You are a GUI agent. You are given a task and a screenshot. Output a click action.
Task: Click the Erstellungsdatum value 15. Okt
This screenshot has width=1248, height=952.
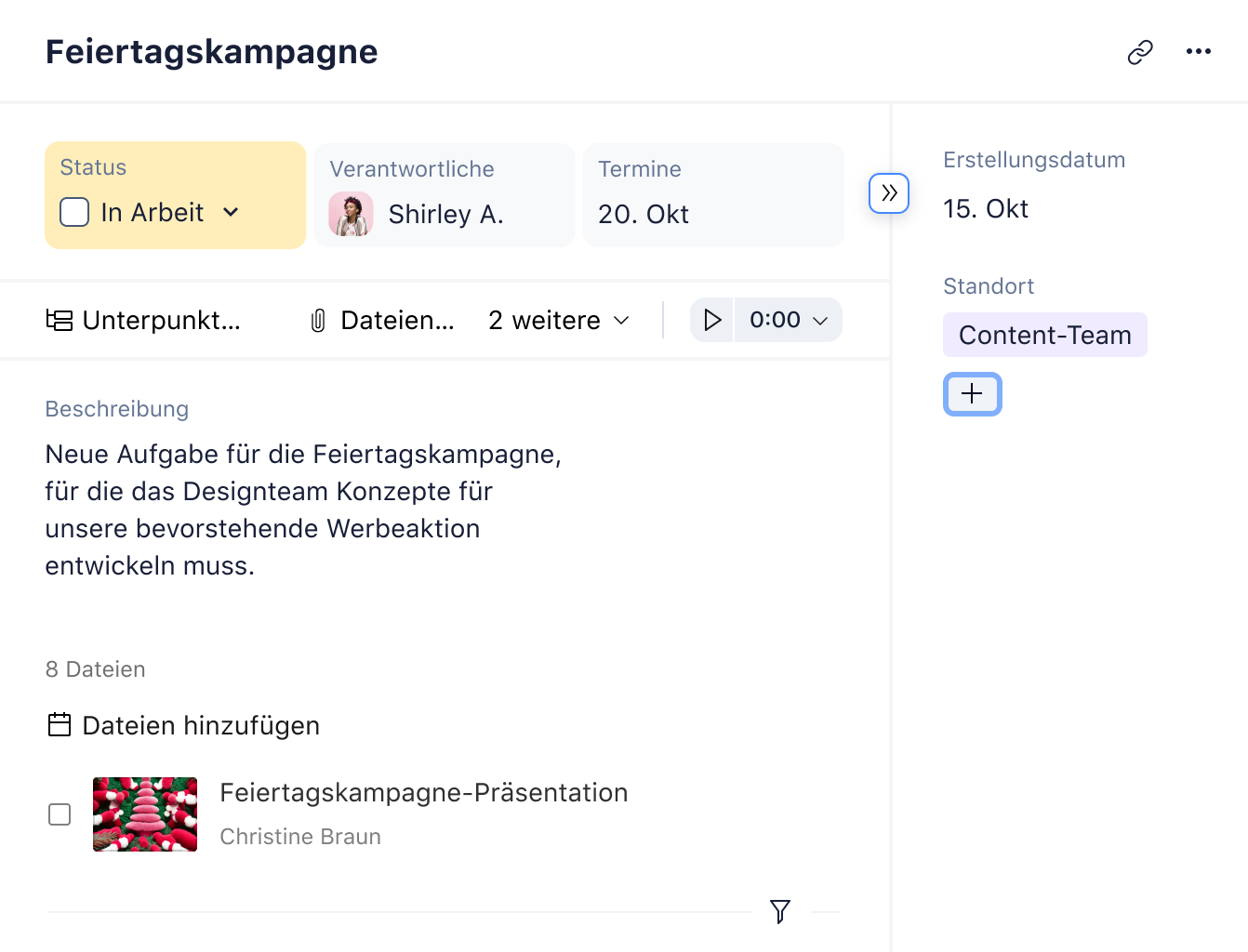point(986,209)
